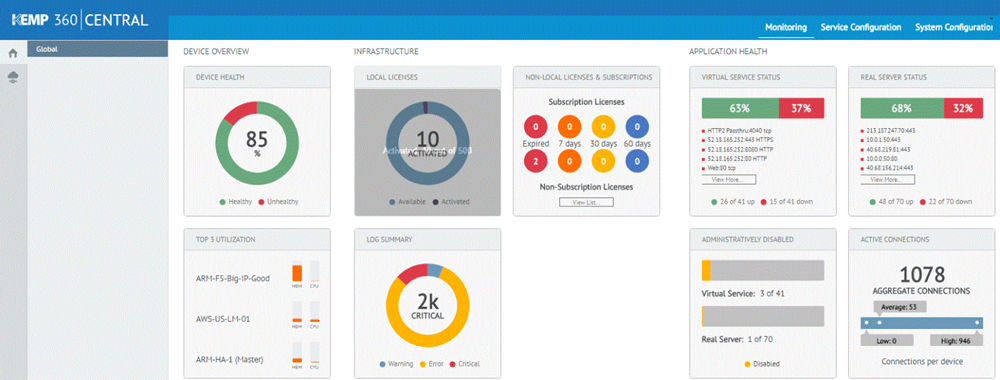Click View More under Virtual Service Status
This screenshot has width=1000, height=380.
click(728, 180)
